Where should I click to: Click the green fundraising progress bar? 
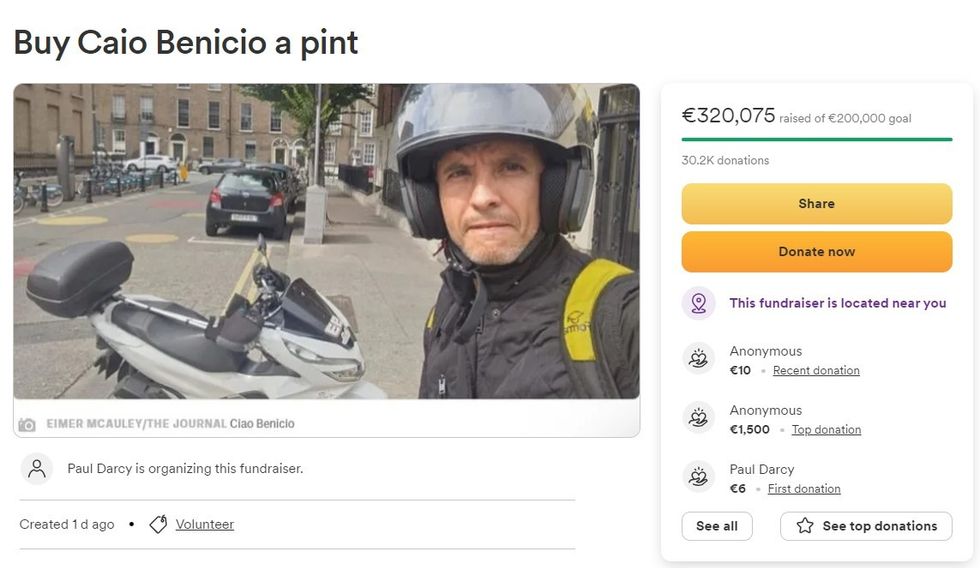coord(816,139)
